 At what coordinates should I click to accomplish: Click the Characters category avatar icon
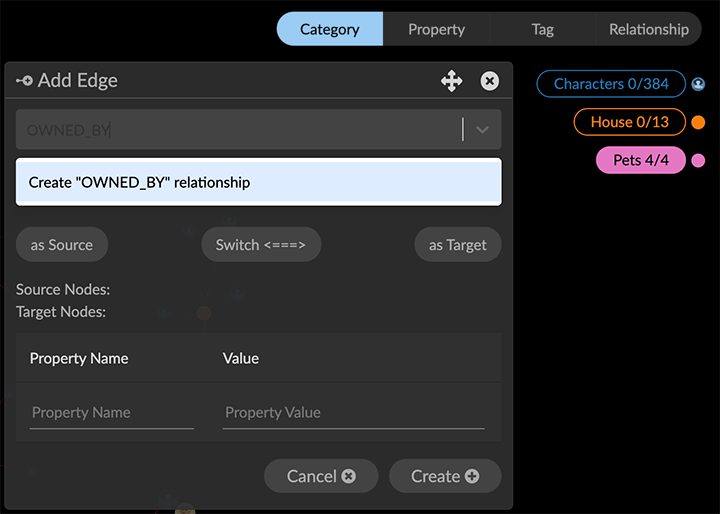click(x=698, y=85)
